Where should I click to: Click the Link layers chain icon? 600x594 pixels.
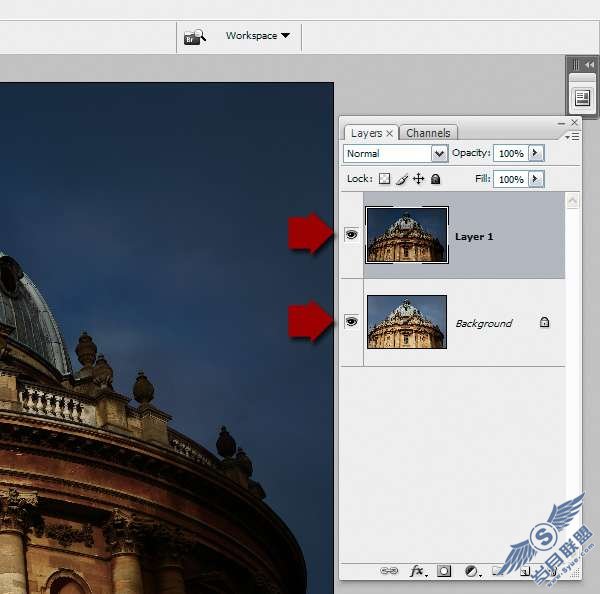[389, 571]
